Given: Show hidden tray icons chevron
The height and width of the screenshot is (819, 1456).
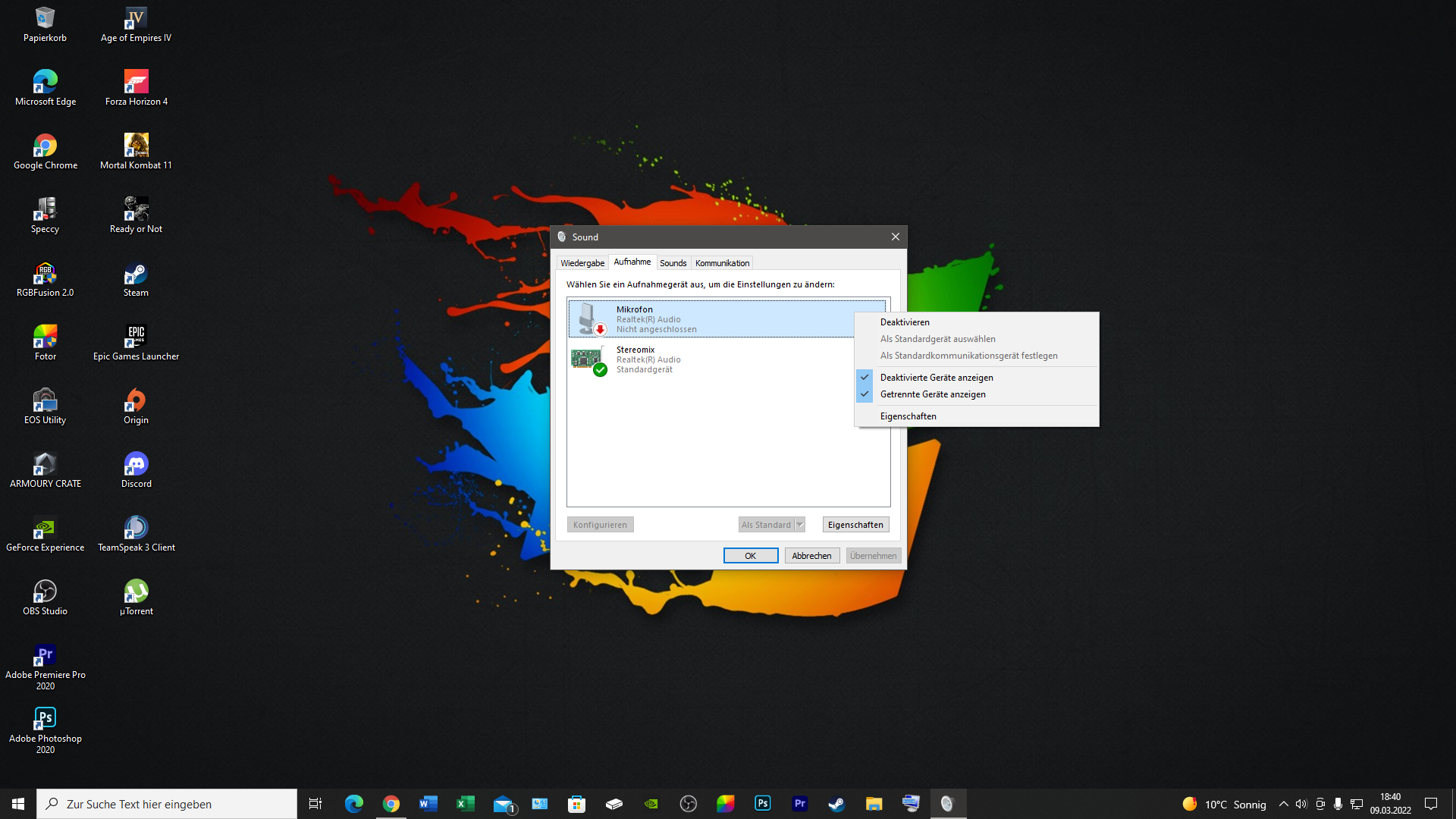Looking at the screenshot, I should (x=1283, y=804).
